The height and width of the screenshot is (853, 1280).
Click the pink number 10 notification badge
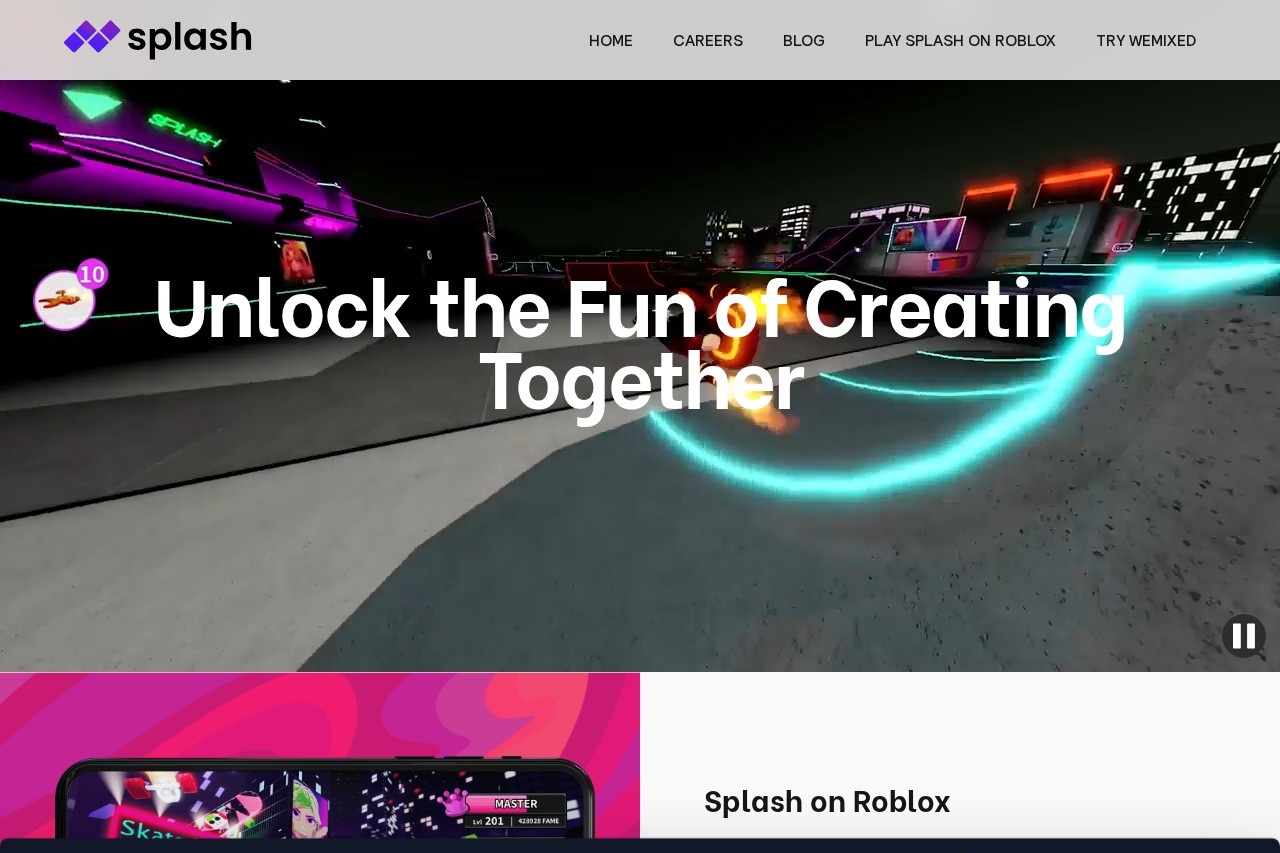coord(92,274)
